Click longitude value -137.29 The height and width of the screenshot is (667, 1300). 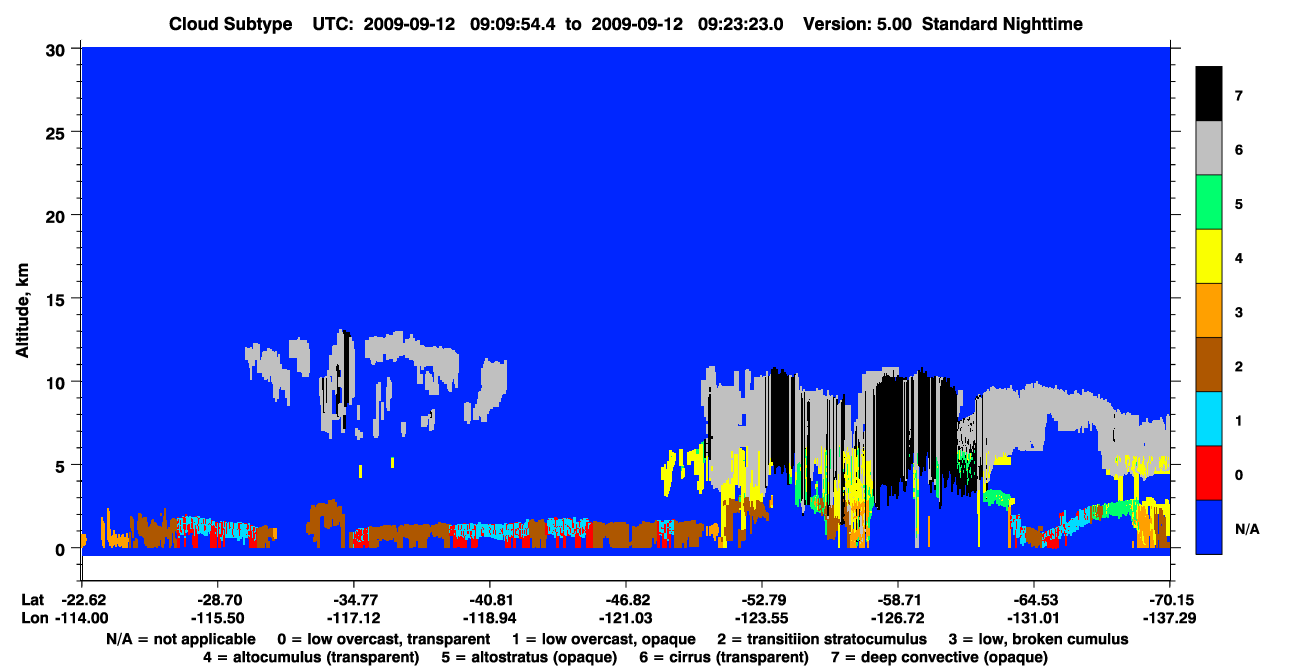(x=1170, y=619)
